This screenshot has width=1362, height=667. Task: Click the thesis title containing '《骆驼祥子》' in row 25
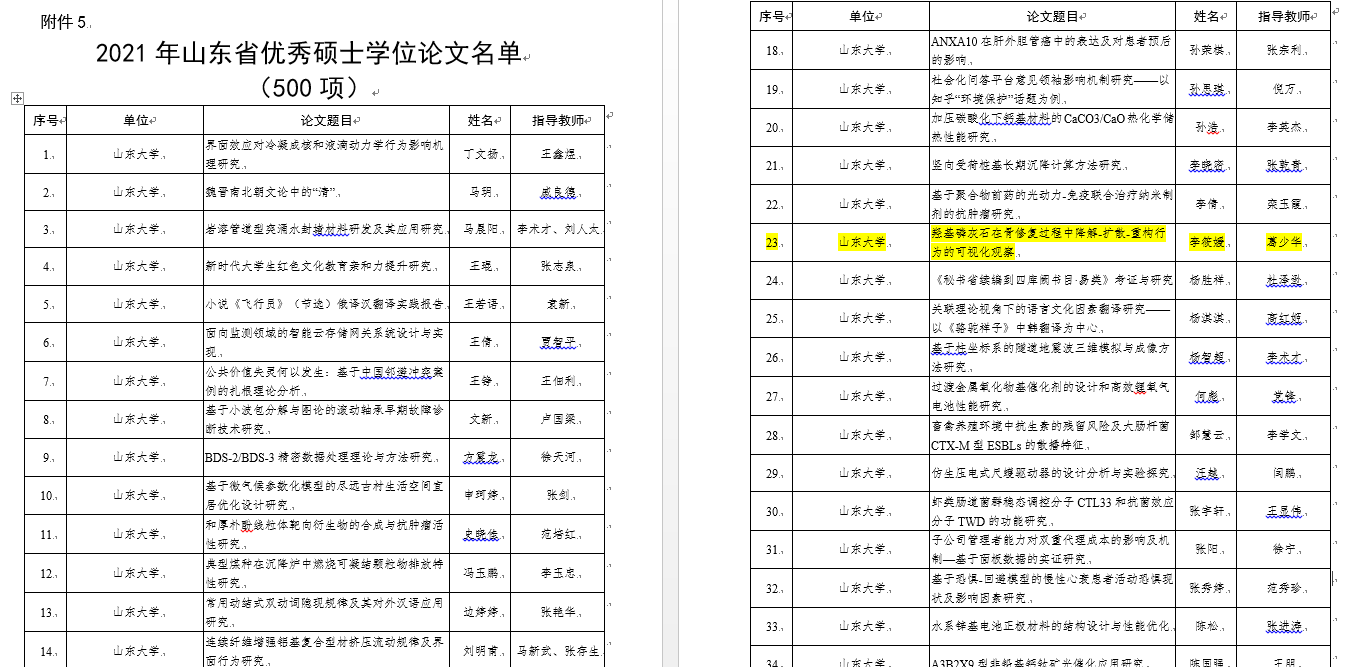click(1053, 318)
